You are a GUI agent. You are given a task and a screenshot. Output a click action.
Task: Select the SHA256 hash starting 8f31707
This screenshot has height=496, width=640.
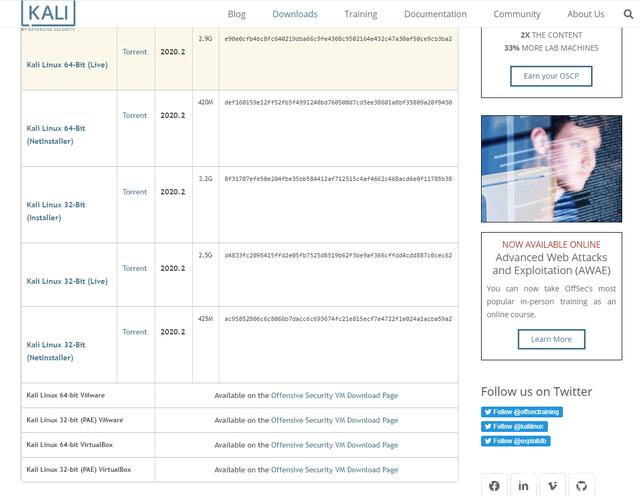(338, 179)
